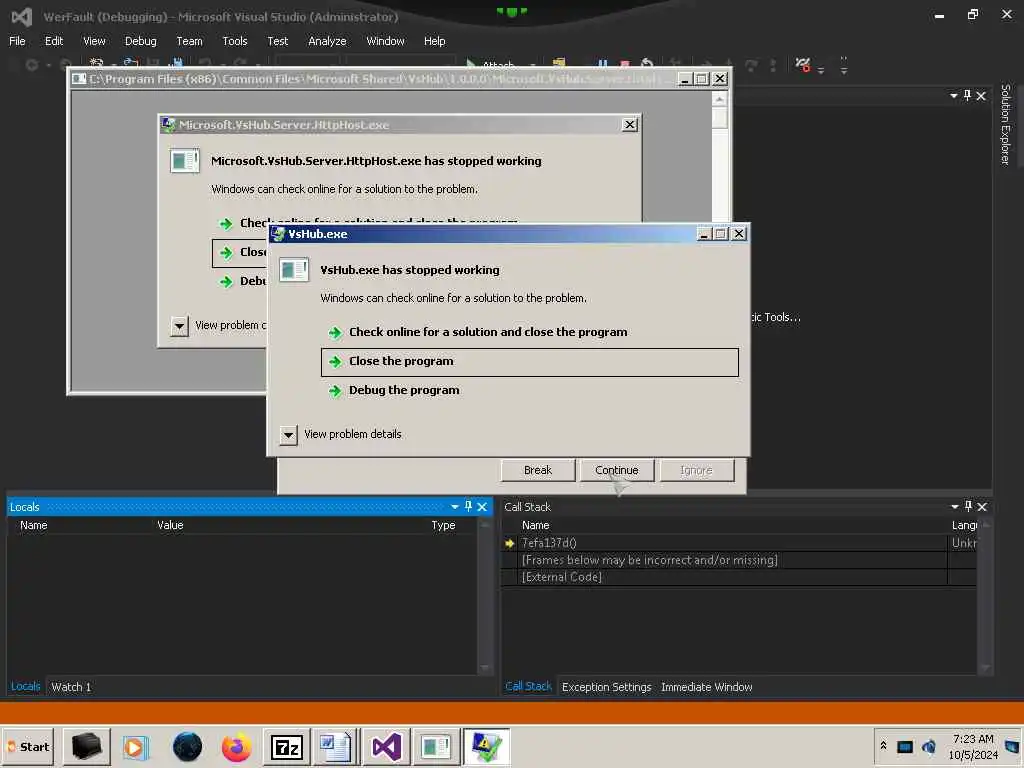Open the Window menu
Image resolution: width=1024 pixels, height=768 pixels.
[385, 41]
